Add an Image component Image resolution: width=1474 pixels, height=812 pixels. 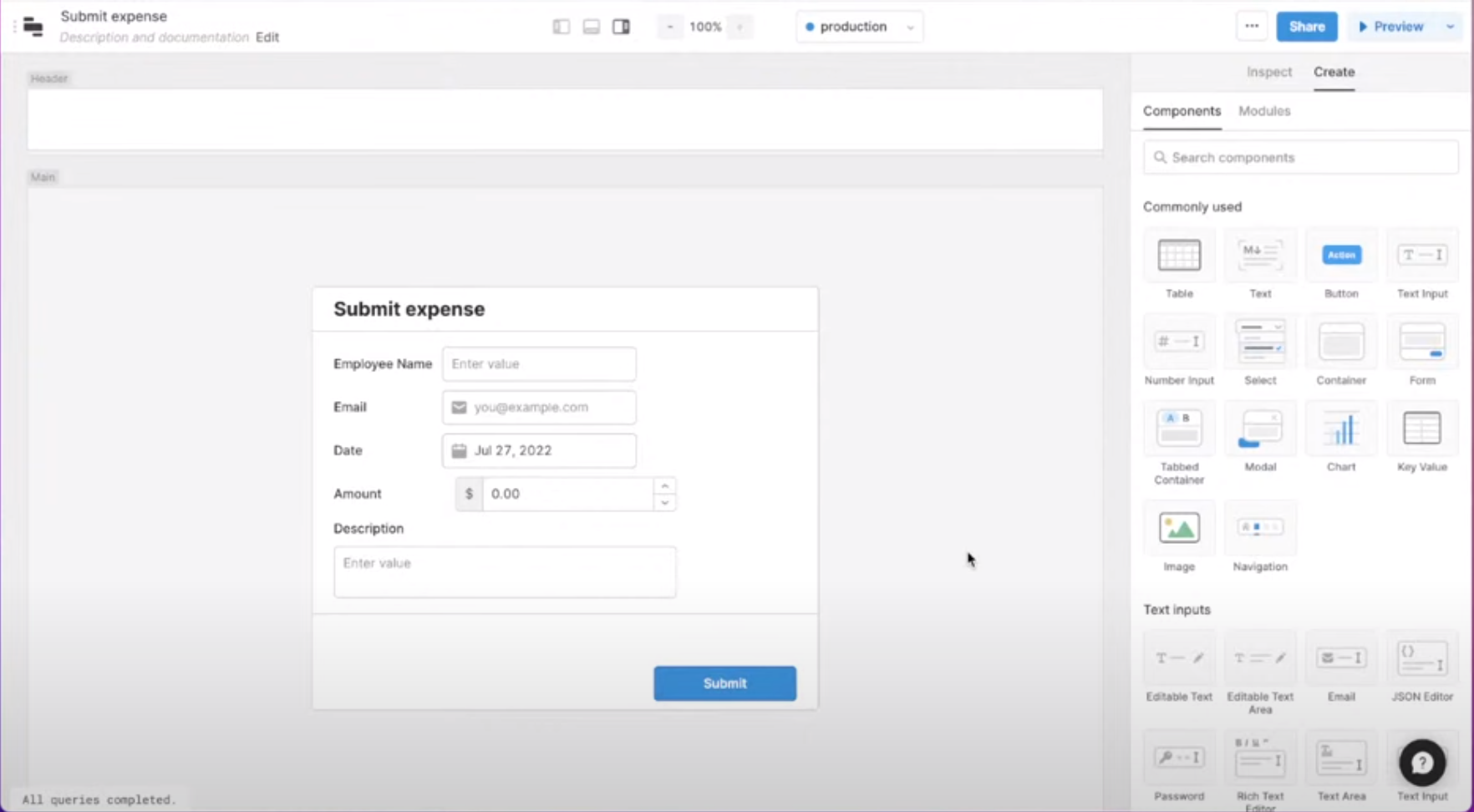1178,527
